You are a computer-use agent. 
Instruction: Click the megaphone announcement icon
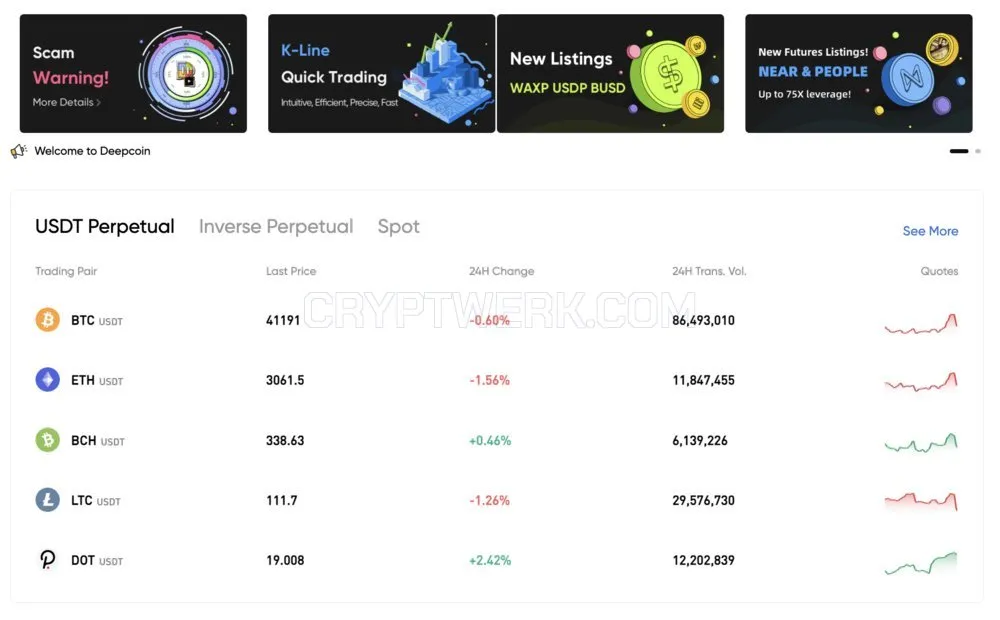coord(18,151)
